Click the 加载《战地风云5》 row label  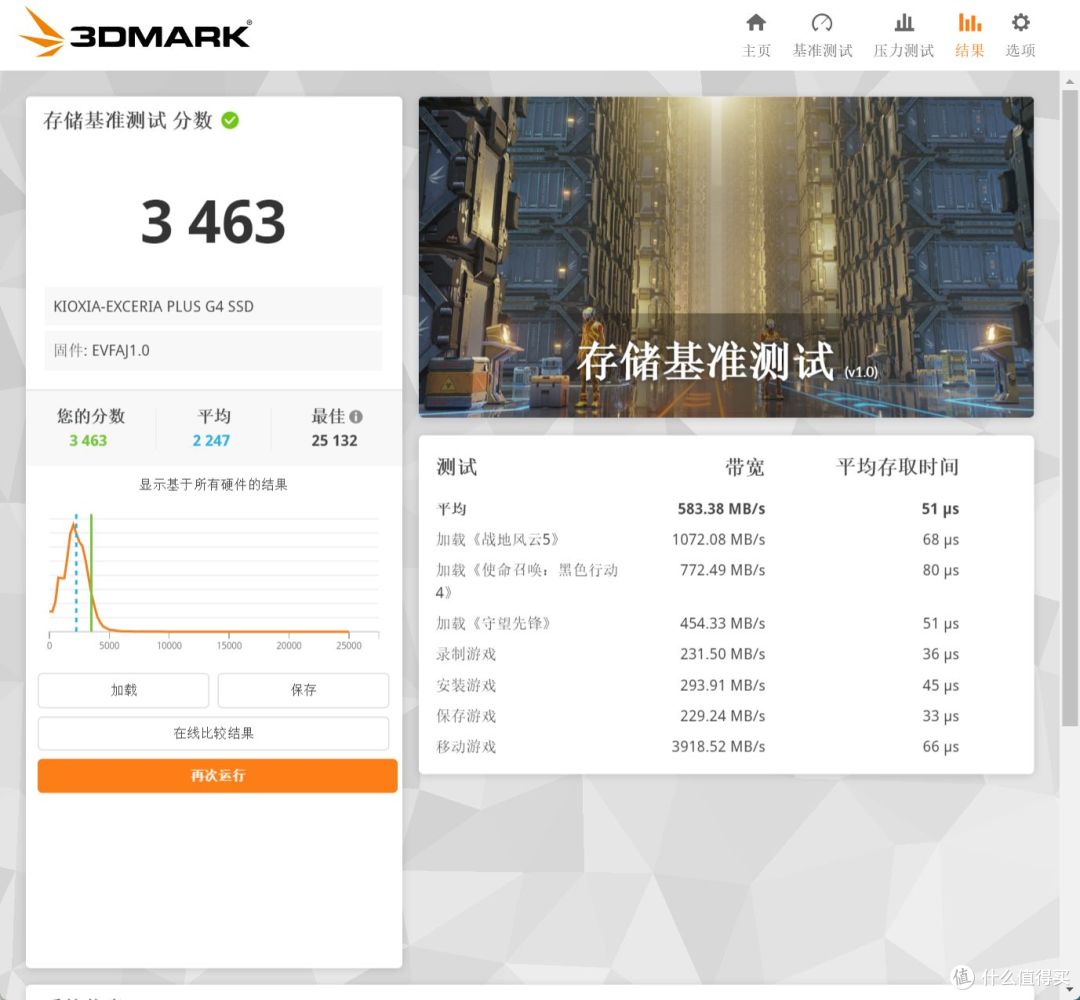pos(497,540)
